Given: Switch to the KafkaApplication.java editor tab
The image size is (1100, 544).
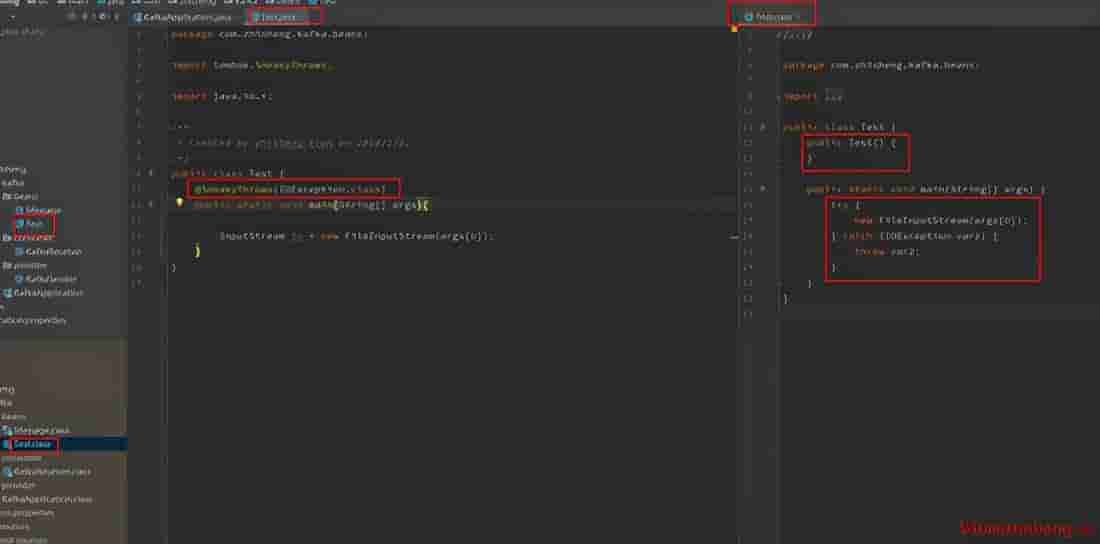Looking at the screenshot, I should (x=188, y=17).
